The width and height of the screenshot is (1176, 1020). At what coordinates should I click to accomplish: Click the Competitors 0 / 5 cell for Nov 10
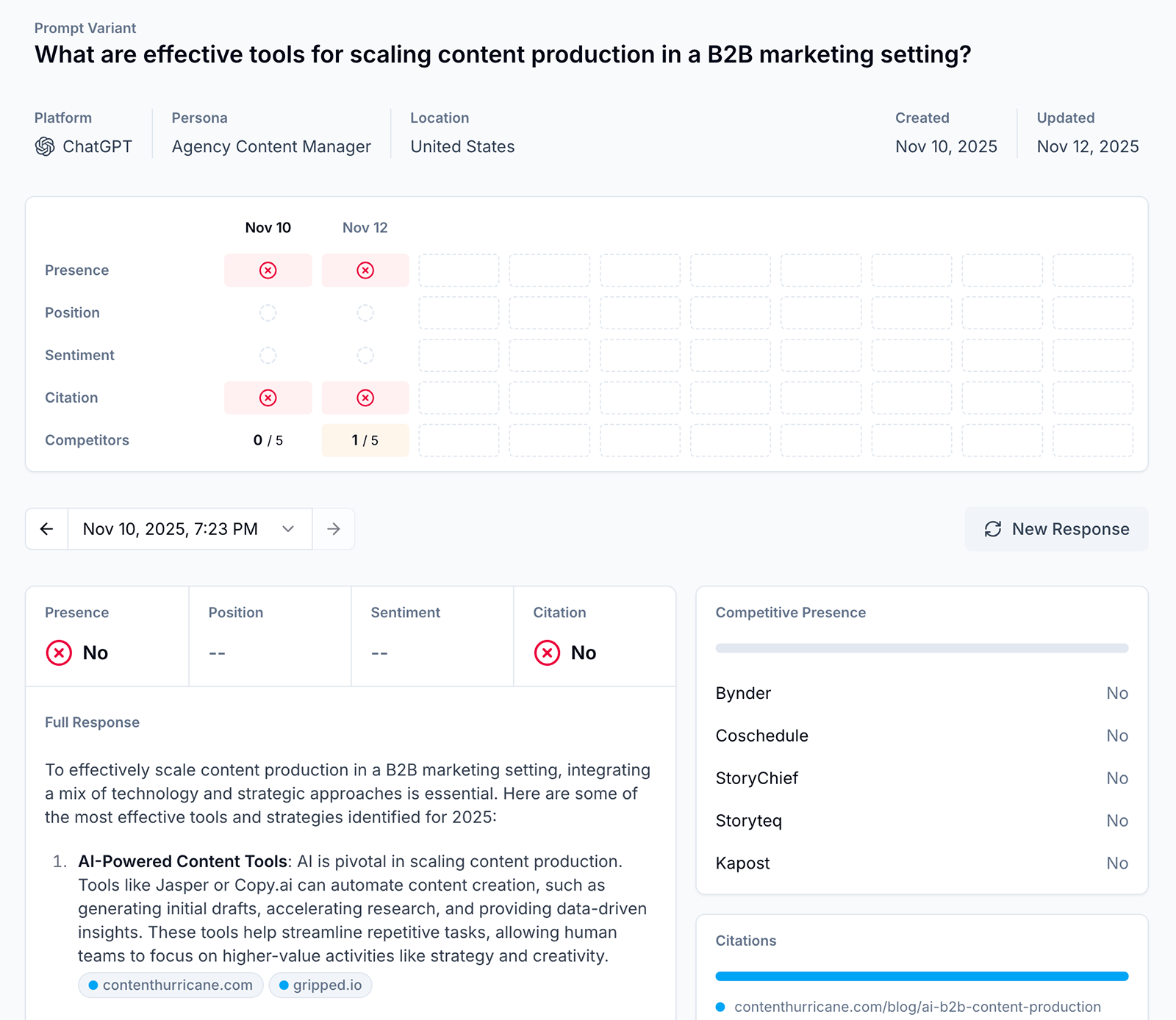pyautogui.click(x=268, y=440)
